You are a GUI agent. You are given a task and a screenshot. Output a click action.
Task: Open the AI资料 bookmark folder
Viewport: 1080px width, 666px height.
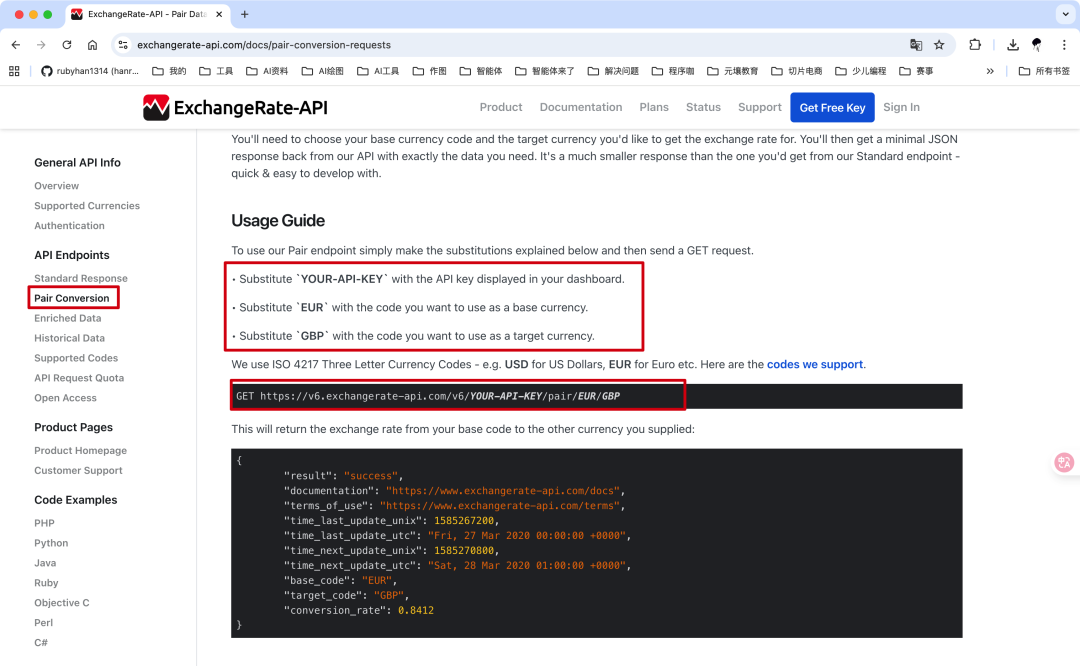[267, 71]
